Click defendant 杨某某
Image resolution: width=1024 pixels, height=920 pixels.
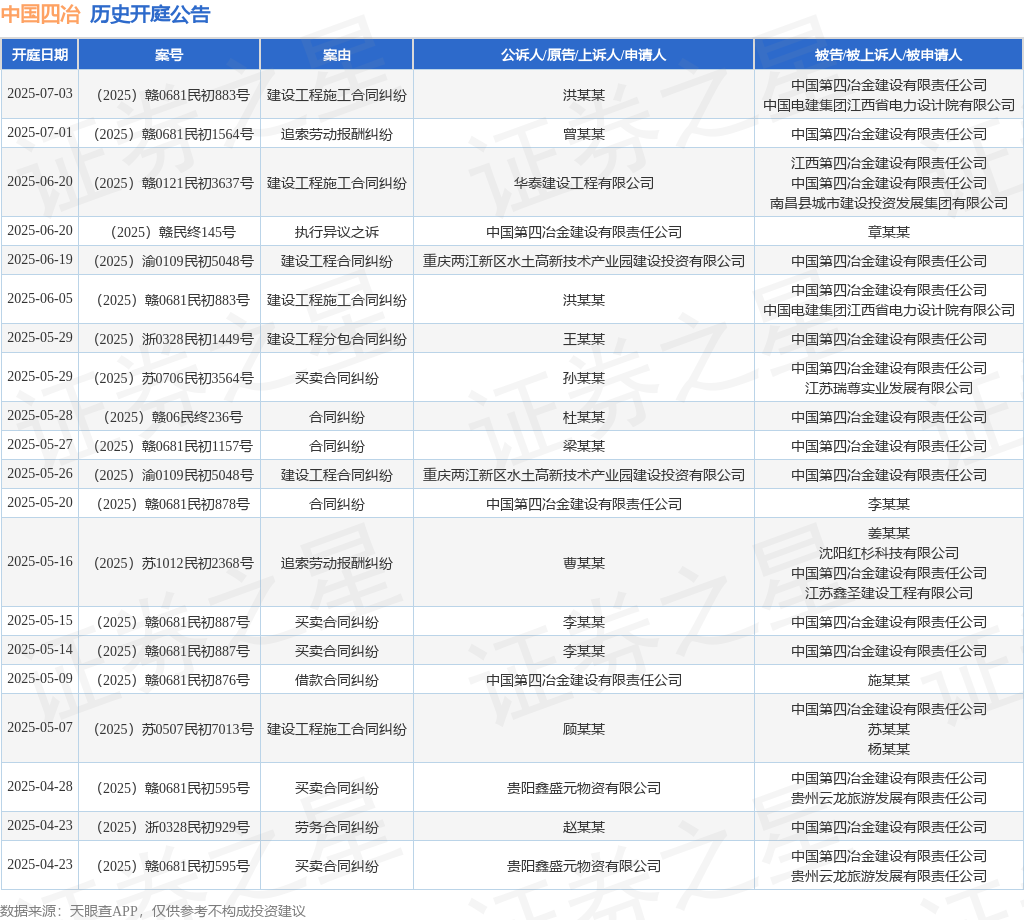click(x=889, y=749)
